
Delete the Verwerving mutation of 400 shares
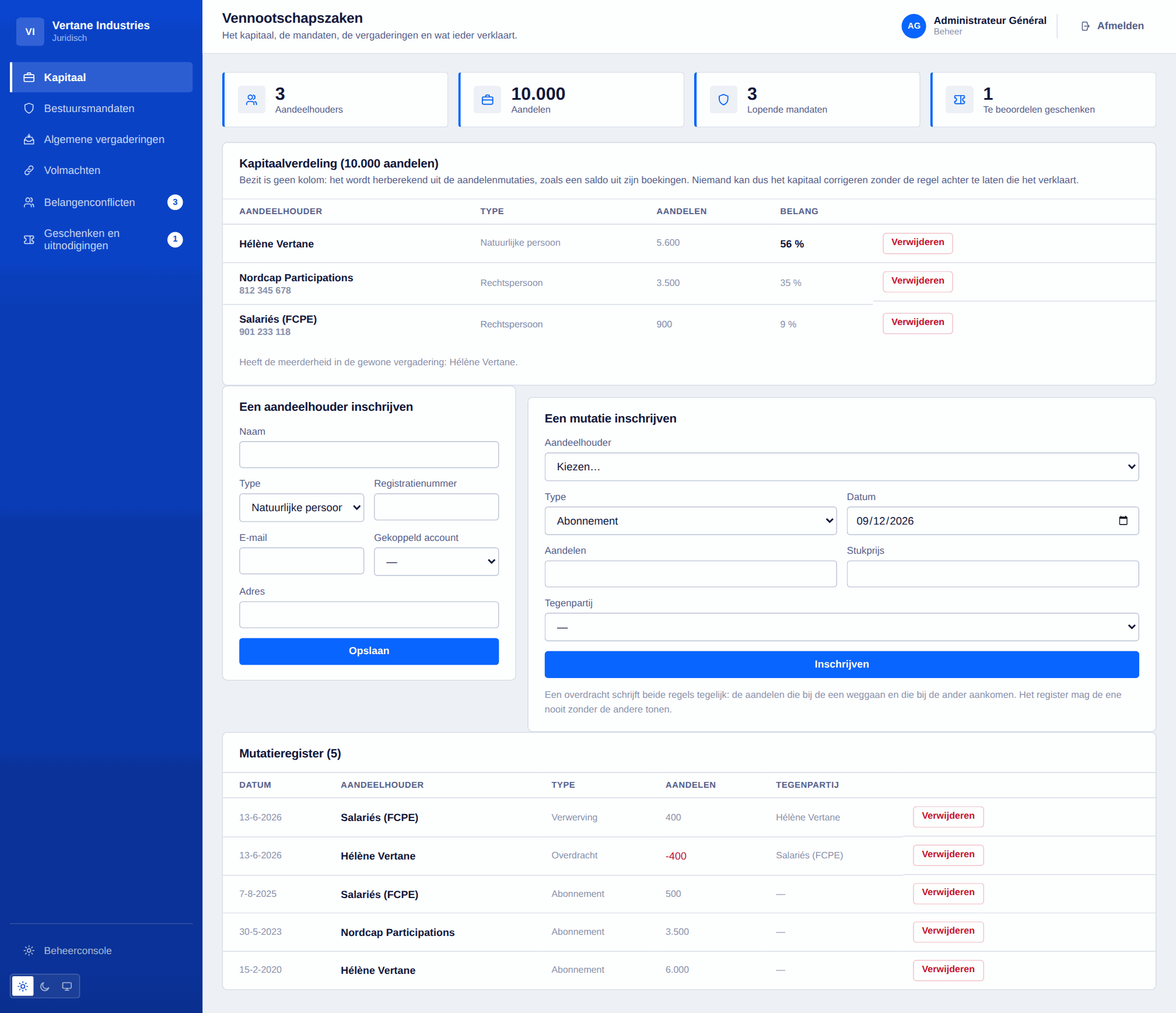[948, 817]
